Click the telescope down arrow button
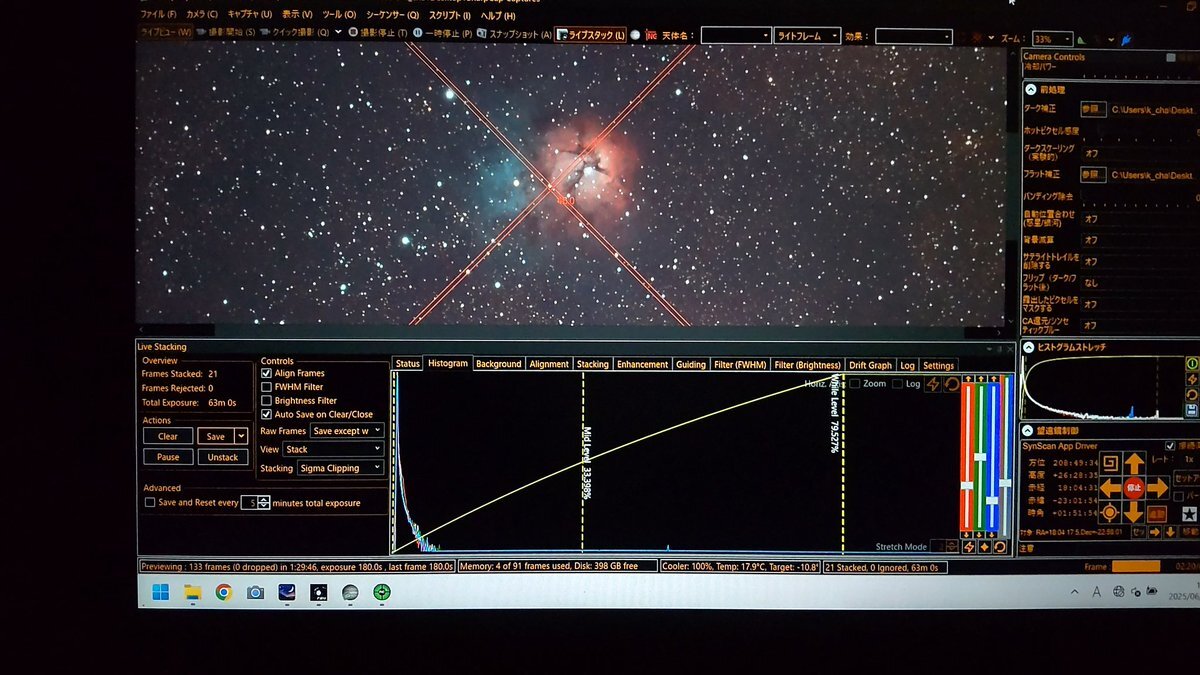This screenshot has width=1200, height=675. click(1133, 512)
